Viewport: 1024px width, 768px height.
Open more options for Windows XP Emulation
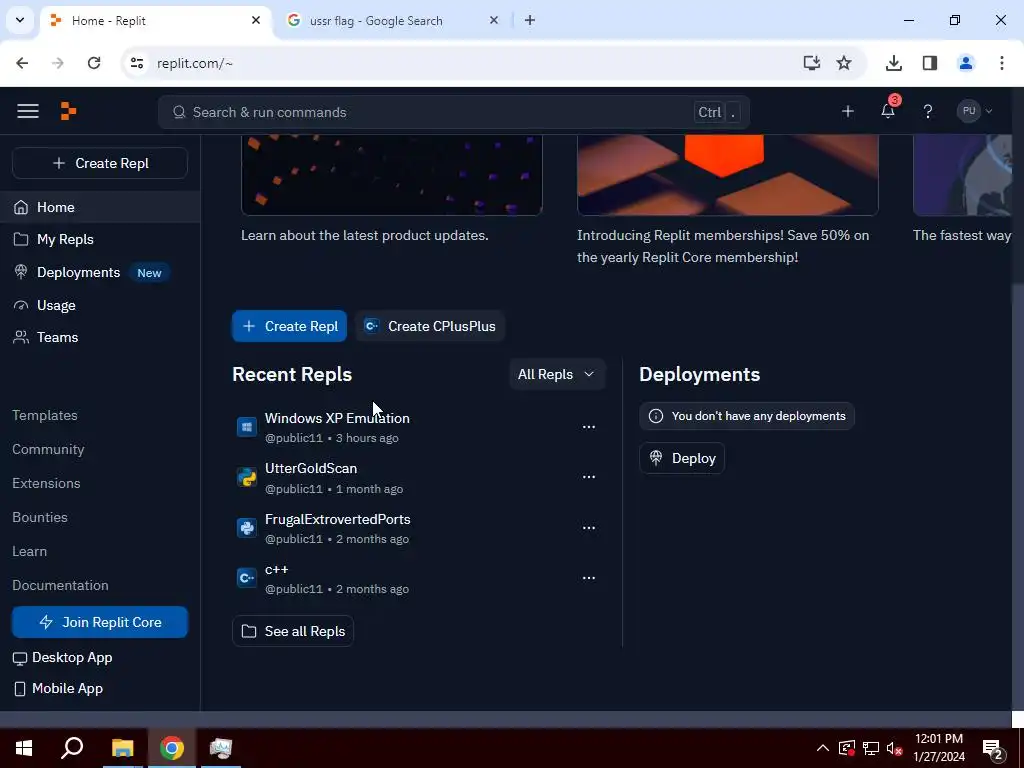click(588, 427)
